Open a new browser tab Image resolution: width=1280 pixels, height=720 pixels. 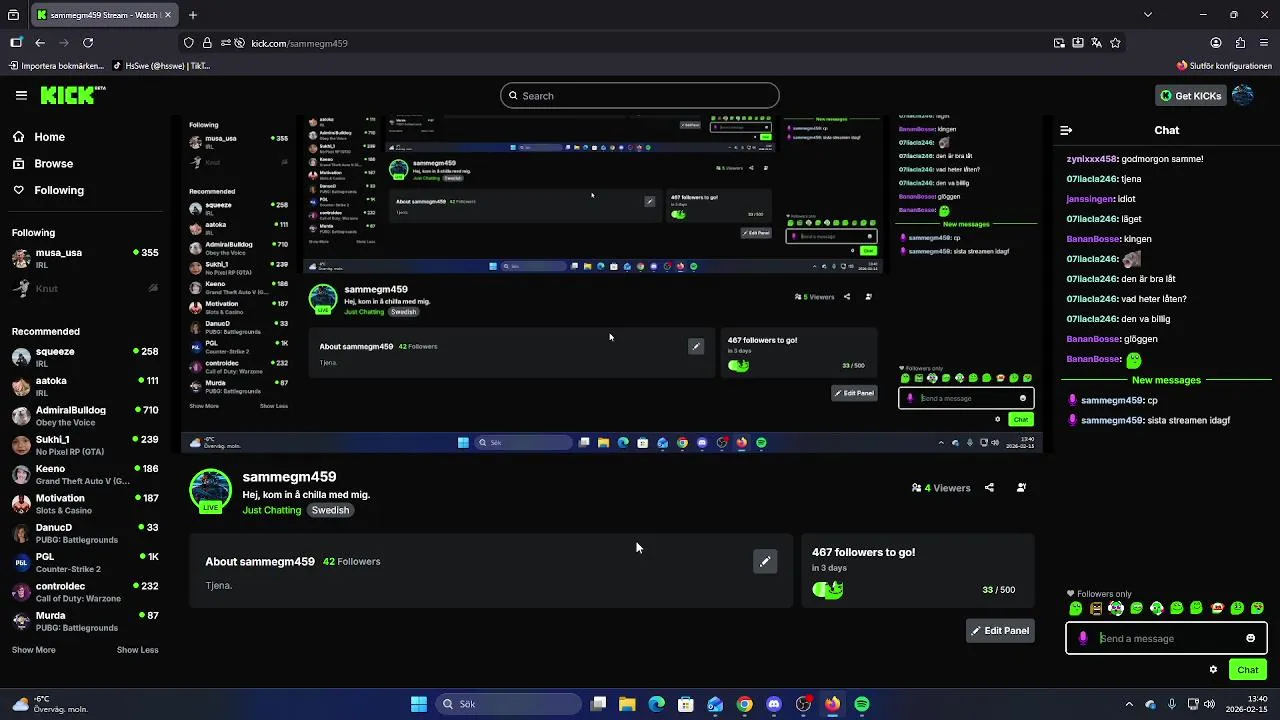193,15
